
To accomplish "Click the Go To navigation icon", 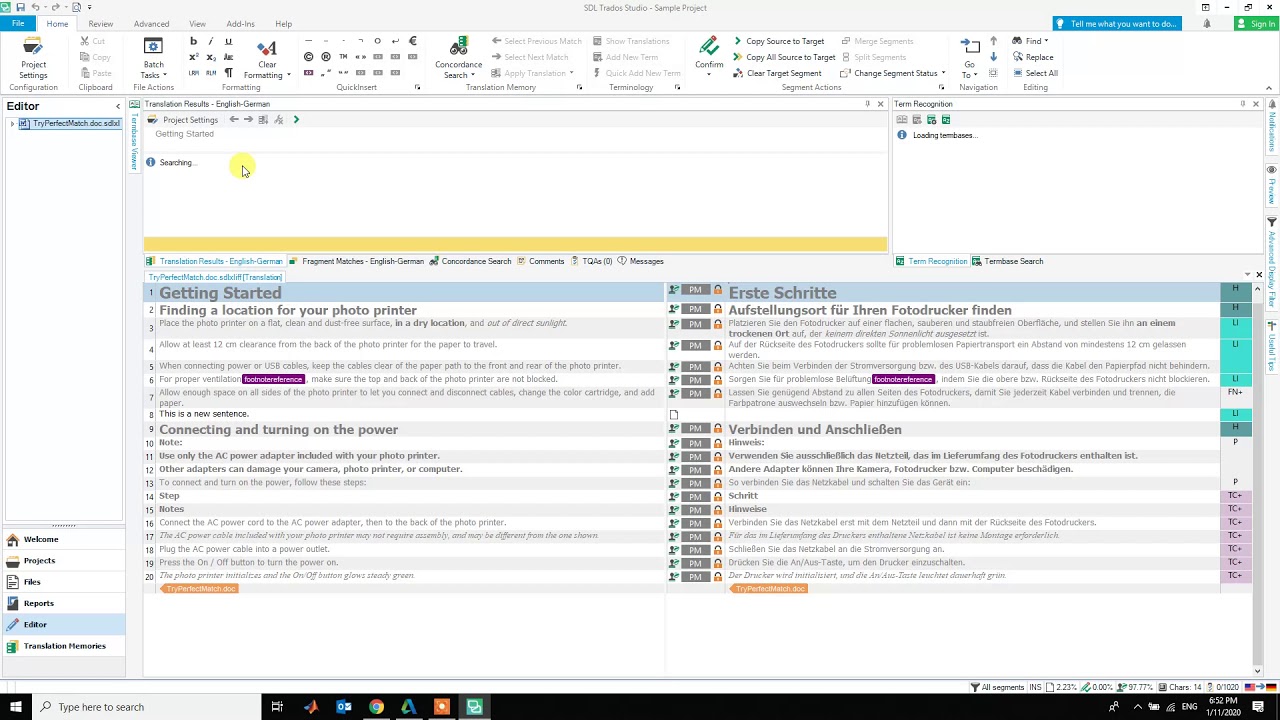I will 970,47.
